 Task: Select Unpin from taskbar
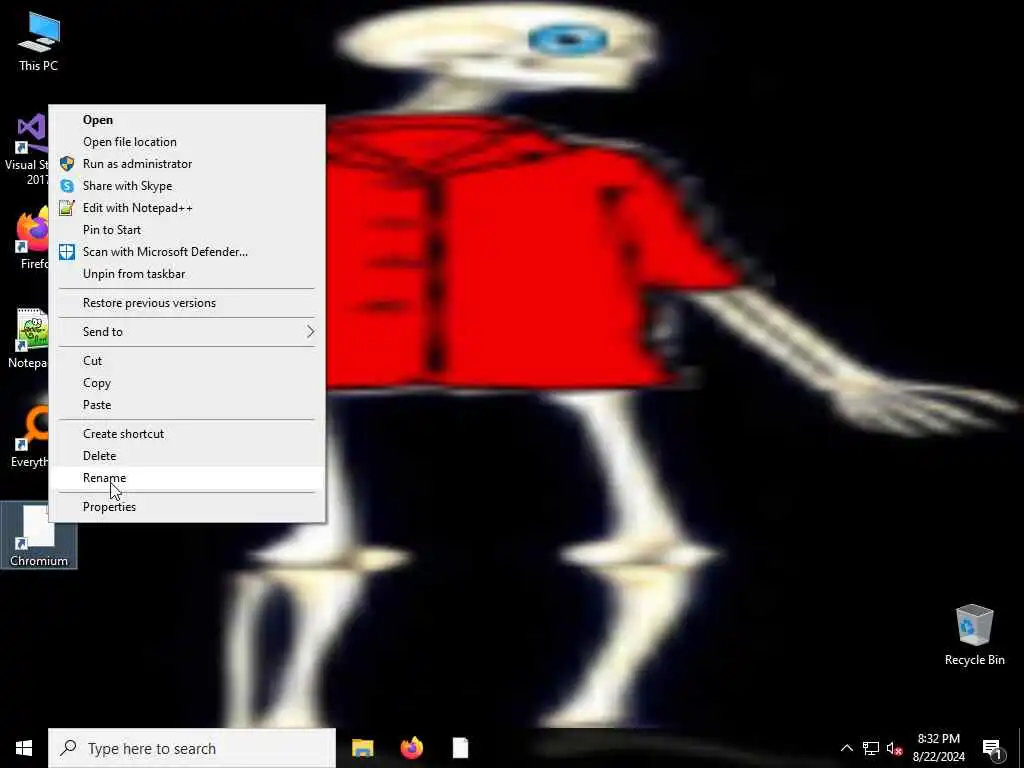(187, 274)
